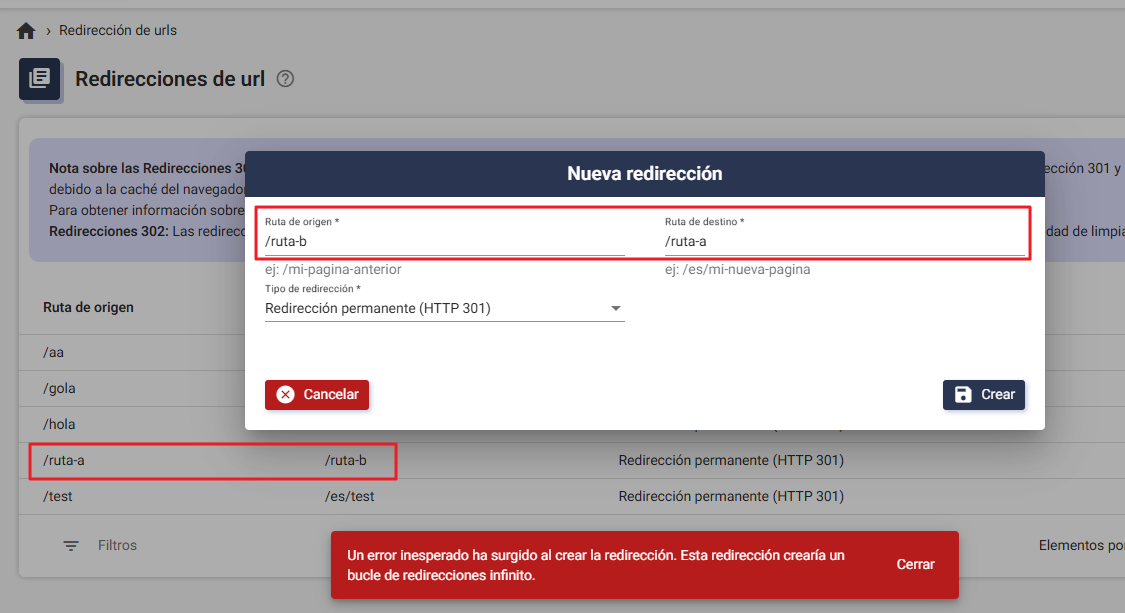Open the Filtros panel
This screenshot has height=613, width=1125.
click(x=117, y=545)
